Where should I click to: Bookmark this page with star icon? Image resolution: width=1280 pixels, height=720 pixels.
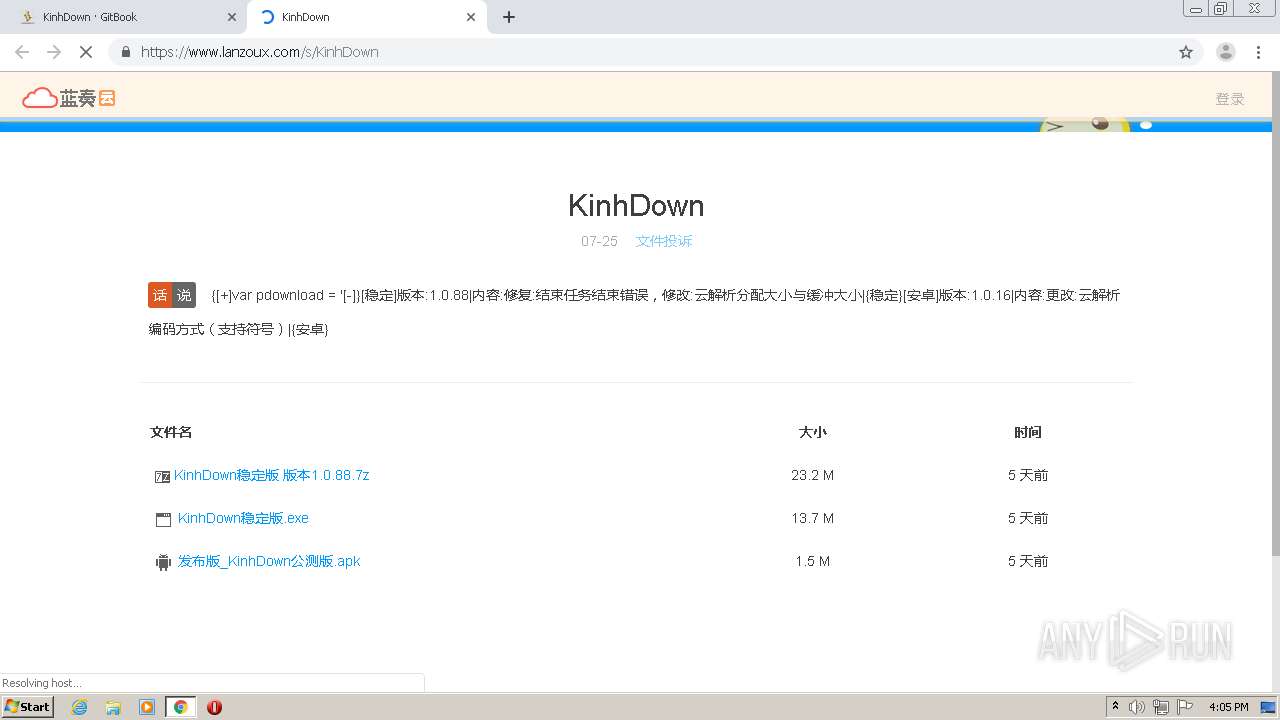coord(1186,52)
